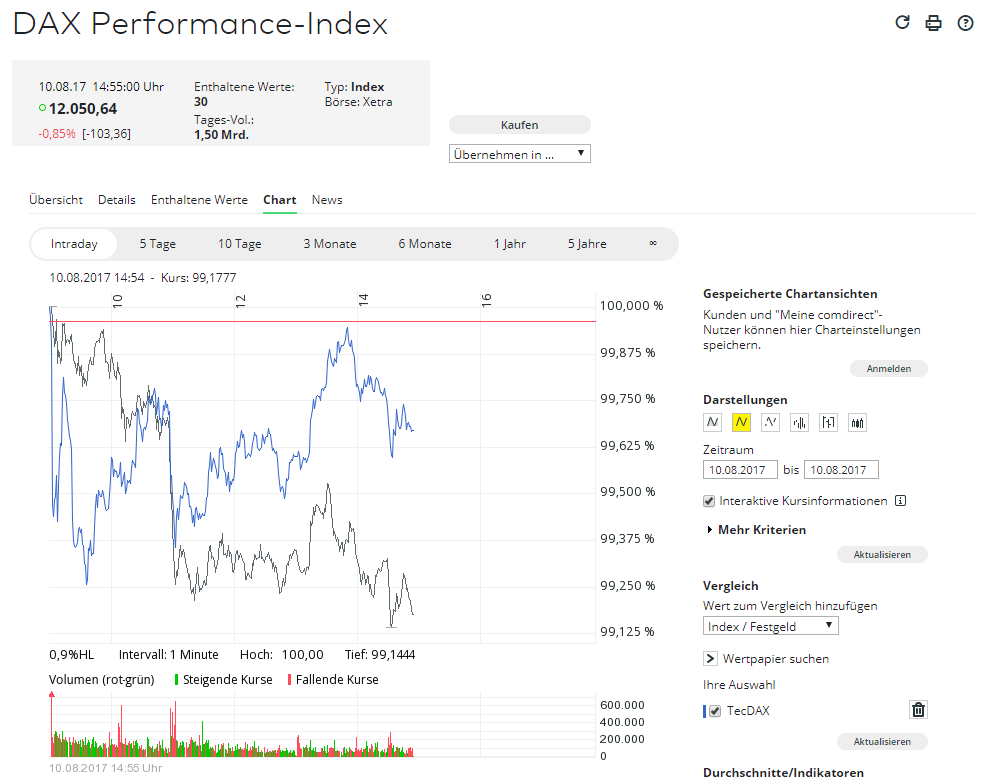Click the printer icon to print

click(x=933, y=23)
